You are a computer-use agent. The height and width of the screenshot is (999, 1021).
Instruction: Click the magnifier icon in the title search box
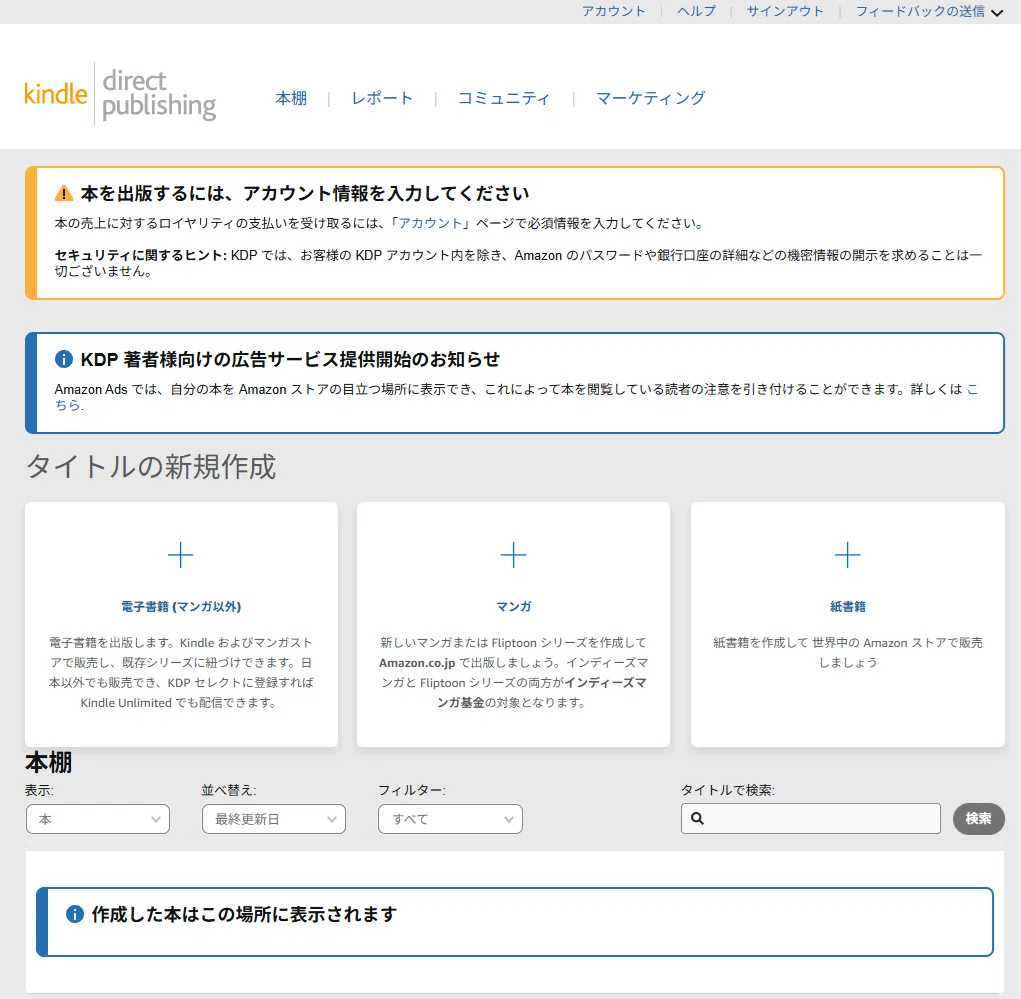[697, 819]
